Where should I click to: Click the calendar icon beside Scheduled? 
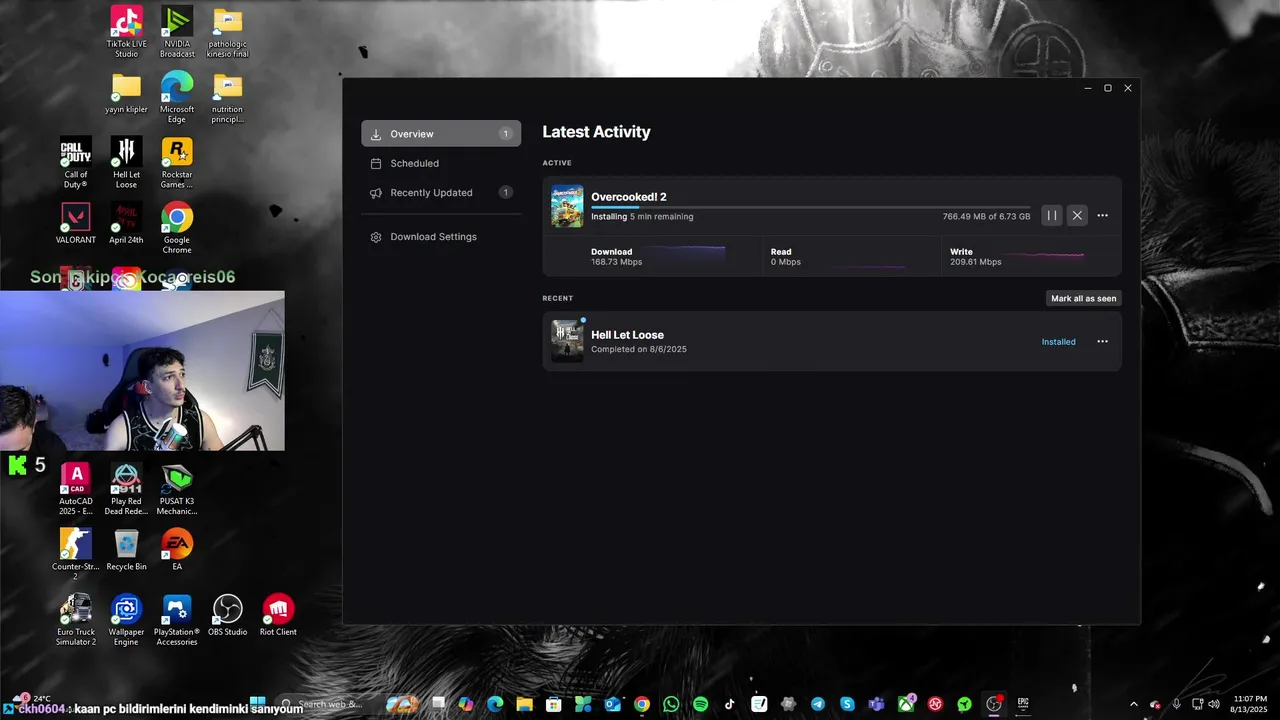coord(376,163)
